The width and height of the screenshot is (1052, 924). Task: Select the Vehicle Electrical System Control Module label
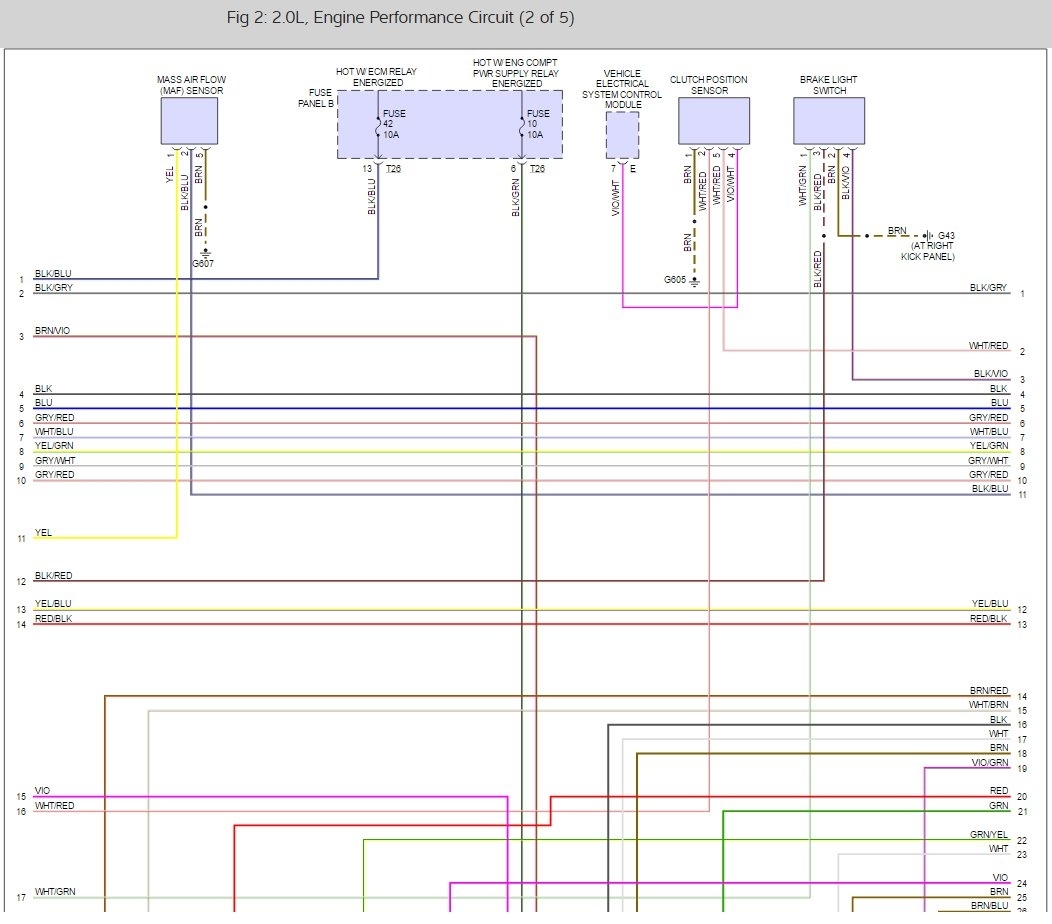[622, 89]
